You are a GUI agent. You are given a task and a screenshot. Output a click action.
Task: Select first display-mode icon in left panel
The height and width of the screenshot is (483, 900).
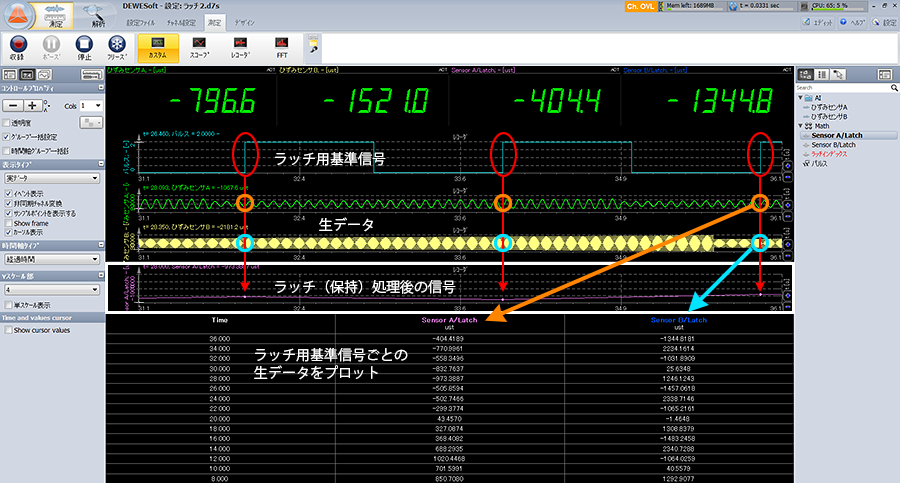[x=10, y=75]
